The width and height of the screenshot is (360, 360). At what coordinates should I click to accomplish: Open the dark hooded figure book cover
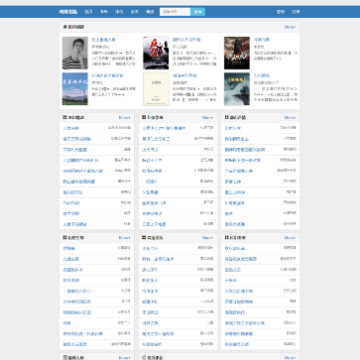(237, 53)
